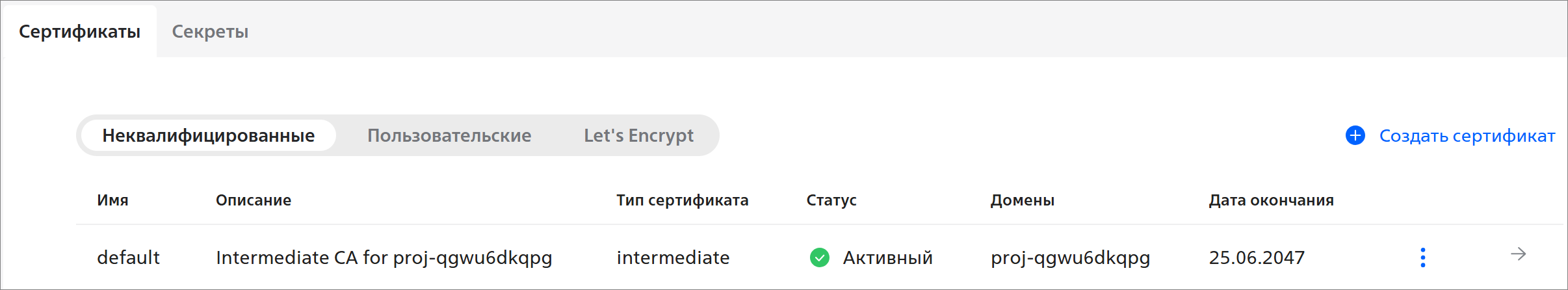Click the Intermediate CA description text
Viewport: 1568px width, 290px height.
click(384, 257)
